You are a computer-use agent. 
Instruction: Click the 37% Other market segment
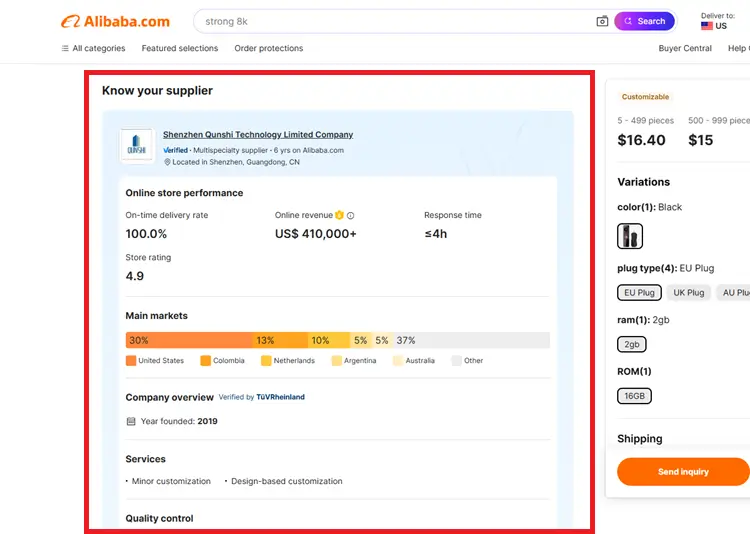coord(471,340)
